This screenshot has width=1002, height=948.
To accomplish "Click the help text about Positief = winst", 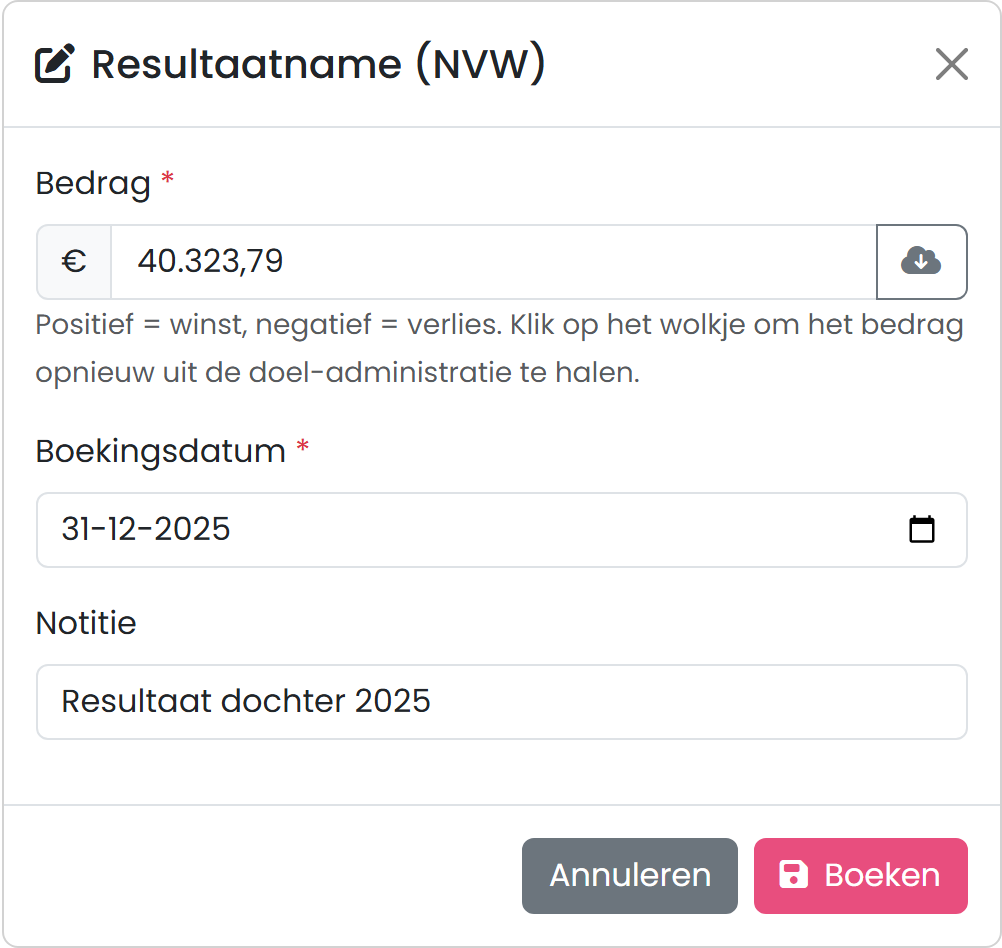I will [500, 348].
